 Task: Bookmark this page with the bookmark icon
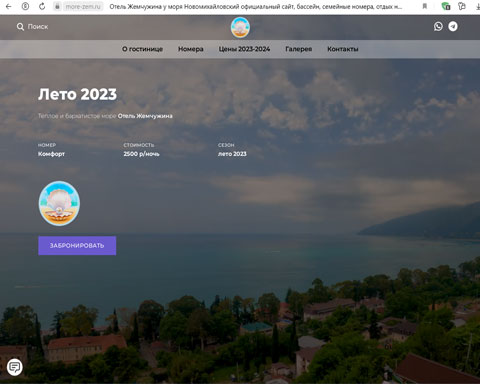(425, 6)
